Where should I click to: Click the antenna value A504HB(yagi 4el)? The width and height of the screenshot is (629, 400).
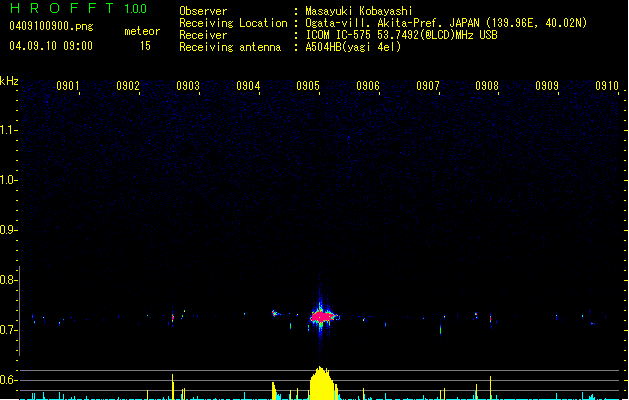coord(353,47)
